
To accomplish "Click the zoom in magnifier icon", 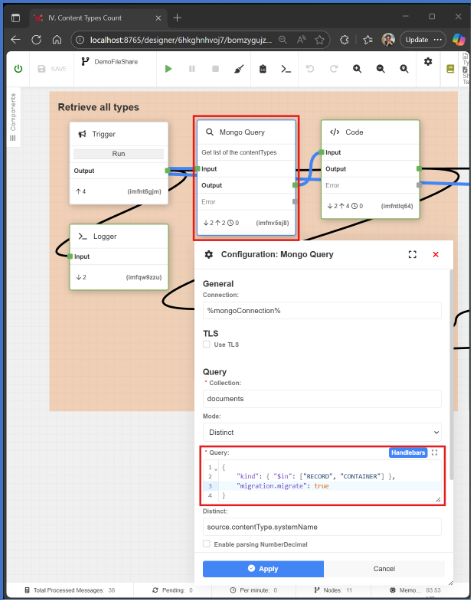I will (x=357, y=69).
